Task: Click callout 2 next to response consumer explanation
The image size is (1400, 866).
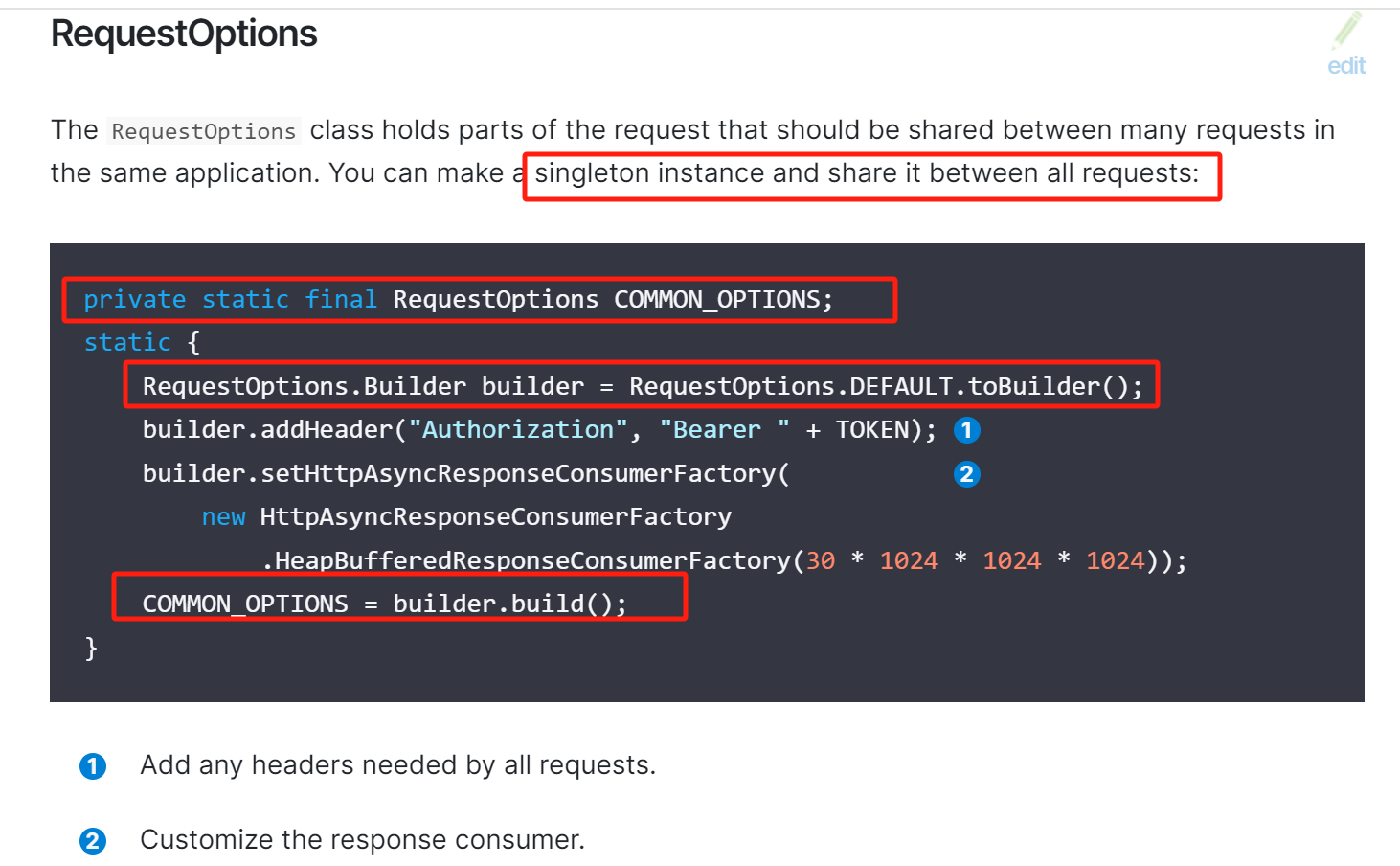Action: pyautogui.click(x=93, y=841)
